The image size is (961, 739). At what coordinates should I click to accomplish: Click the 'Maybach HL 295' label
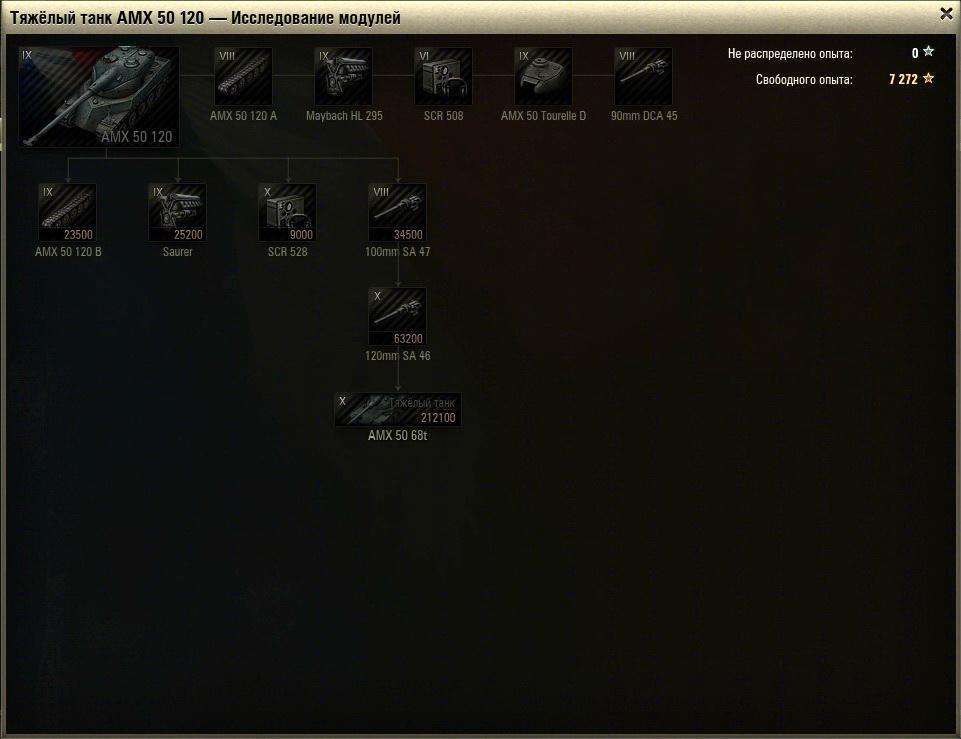344,116
